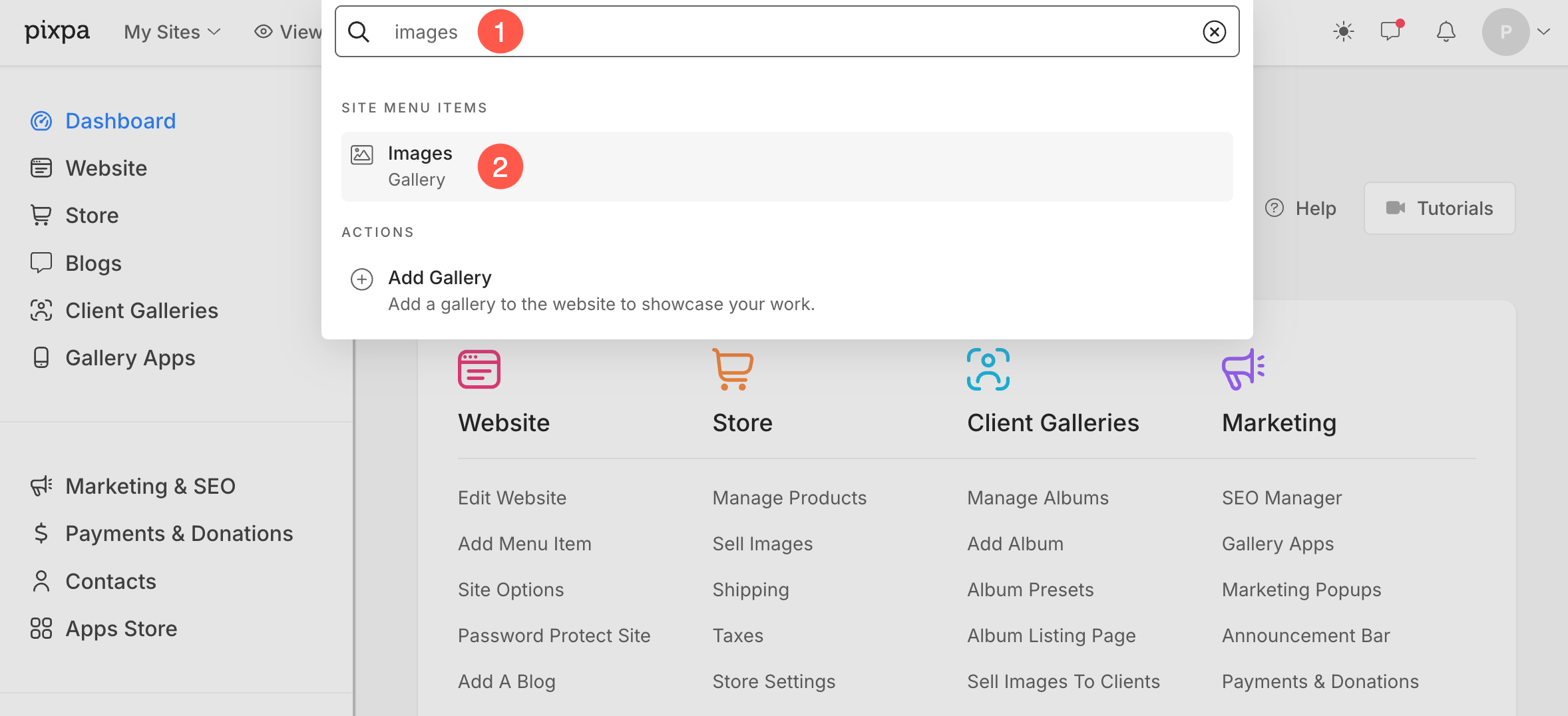Select the Images Gallery search result
Viewport: 1568px width, 716px height.
coord(787,166)
